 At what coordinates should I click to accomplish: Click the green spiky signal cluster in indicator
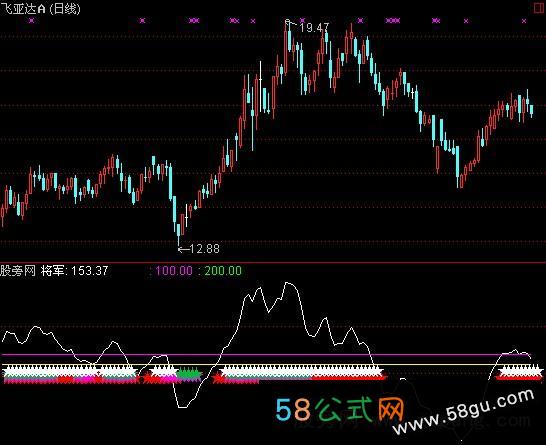pyautogui.click(x=189, y=374)
